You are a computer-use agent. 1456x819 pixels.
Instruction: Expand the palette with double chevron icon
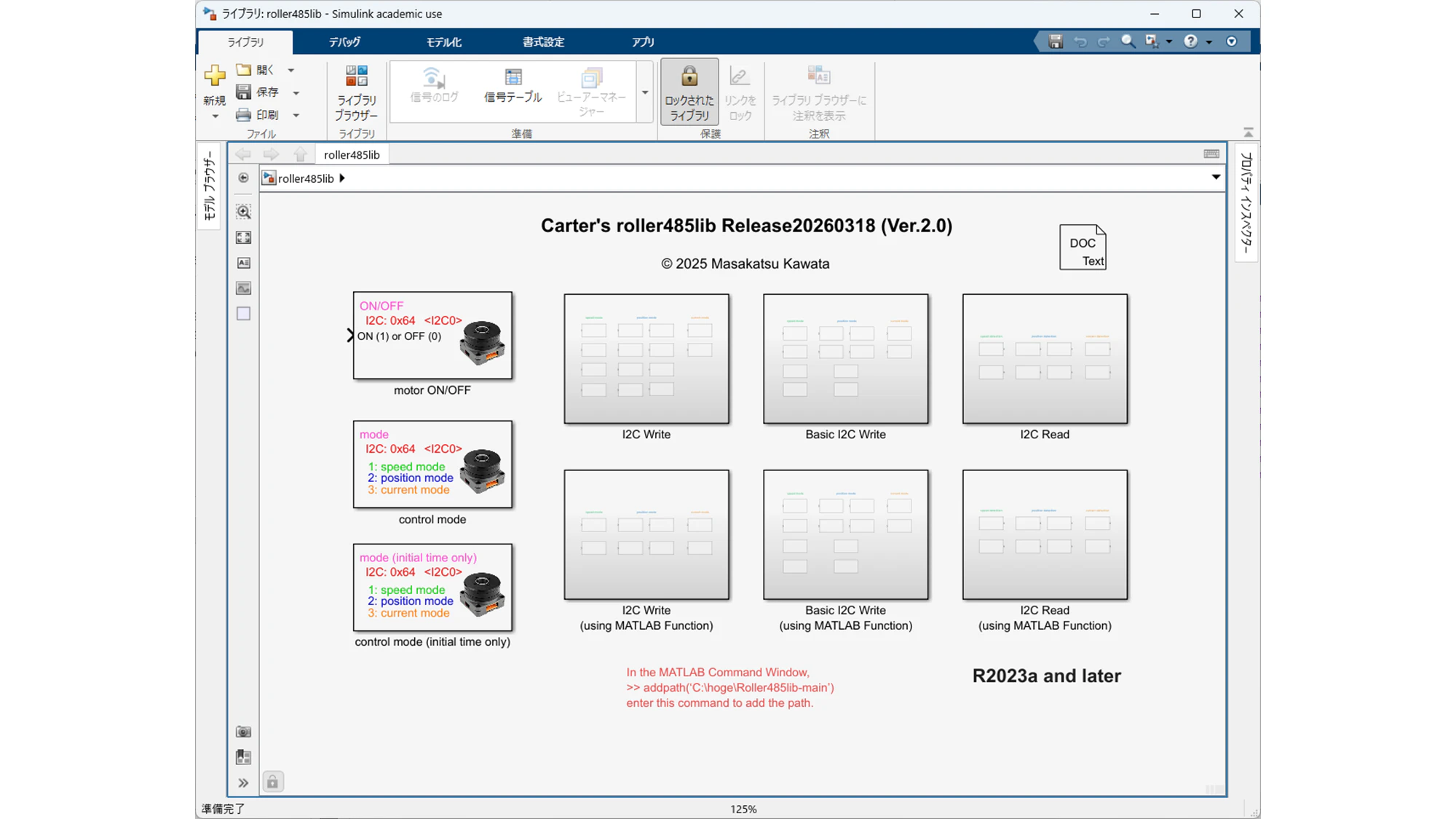(243, 783)
